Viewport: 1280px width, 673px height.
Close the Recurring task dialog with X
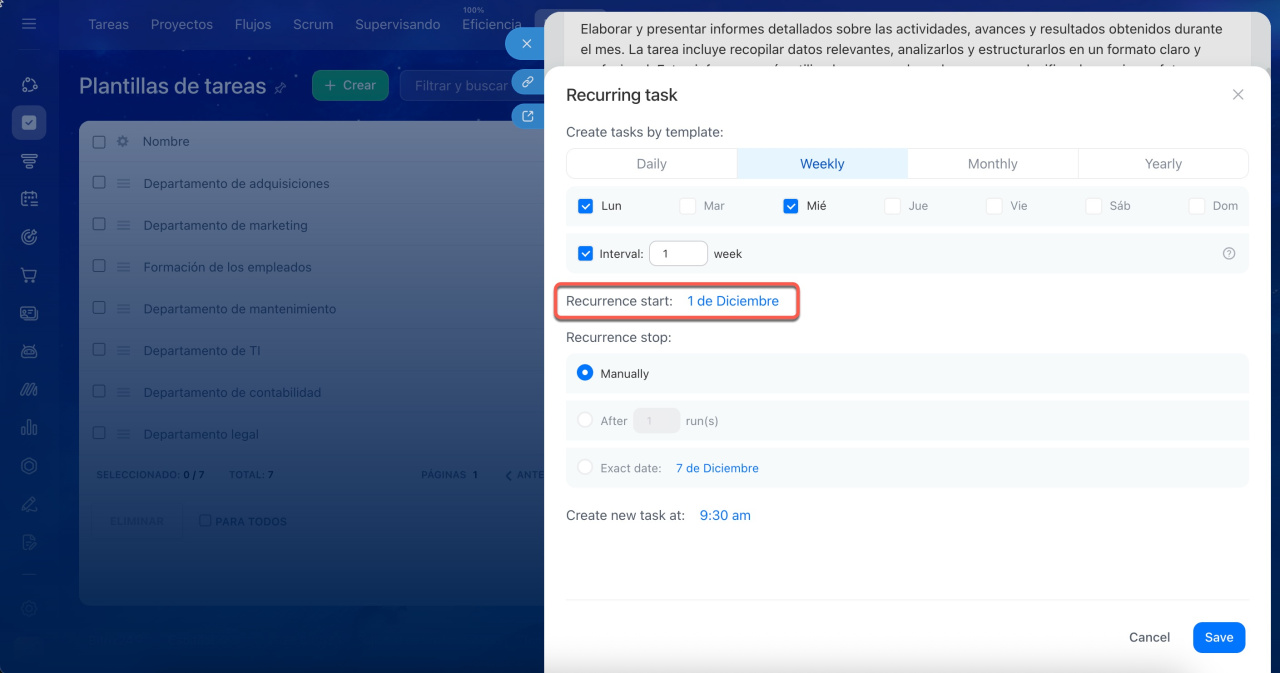pyautogui.click(x=1238, y=95)
